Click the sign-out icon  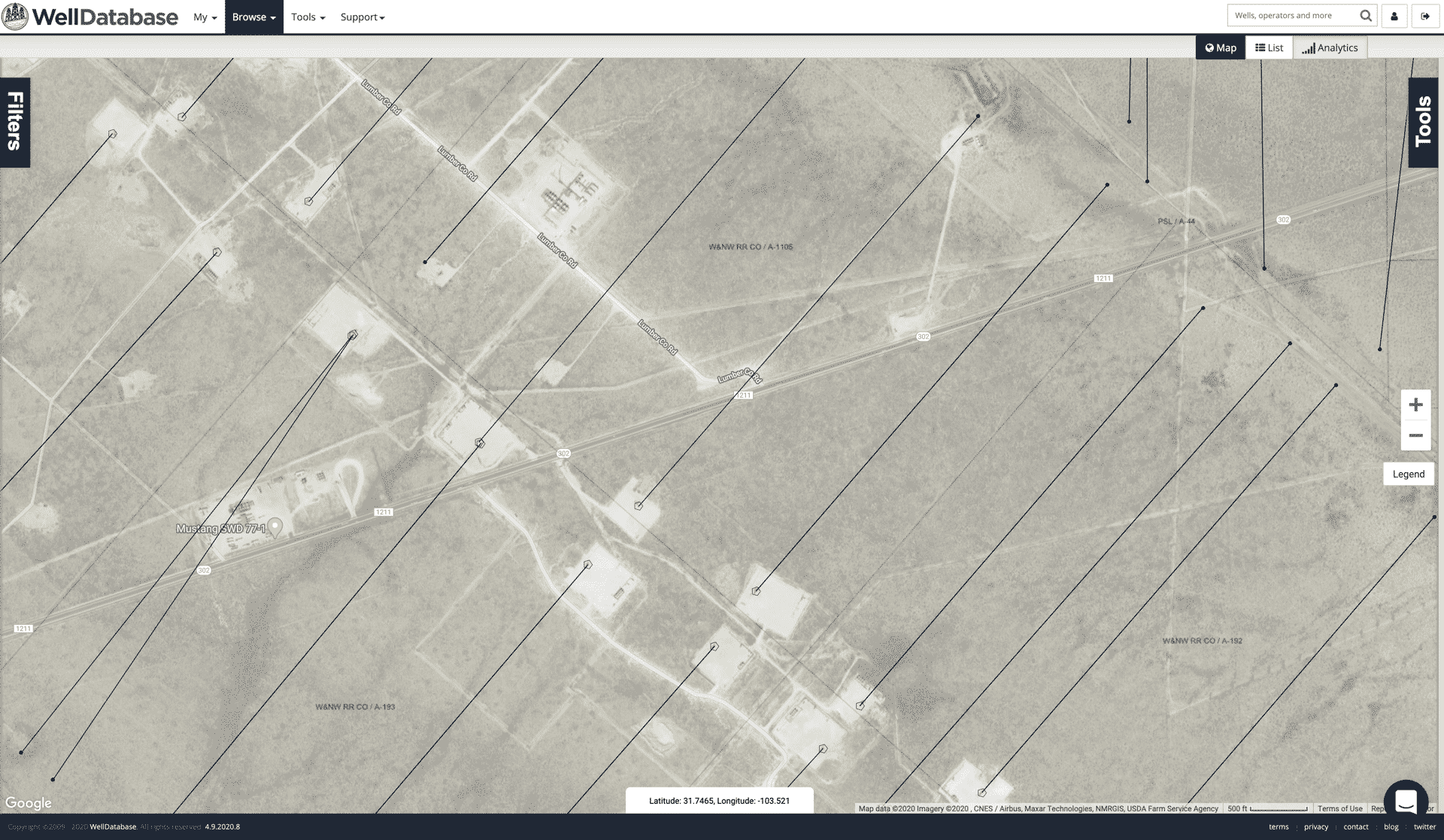point(1425,16)
